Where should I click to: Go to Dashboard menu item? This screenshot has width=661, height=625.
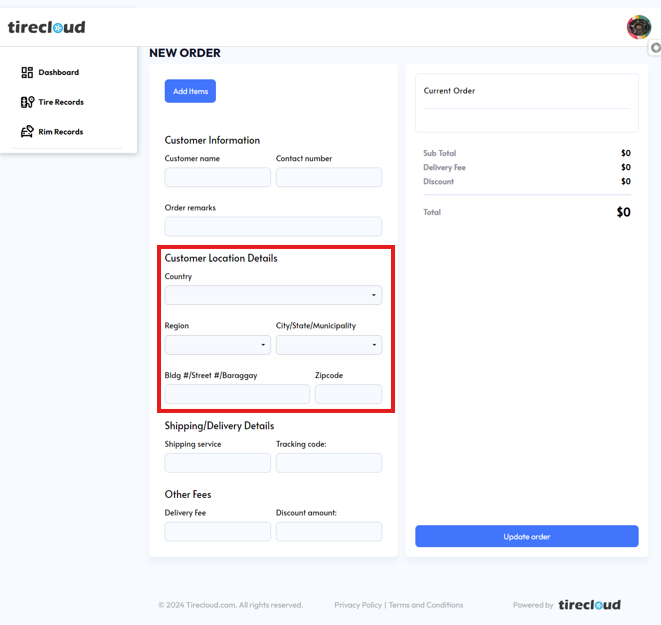click(58, 72)
